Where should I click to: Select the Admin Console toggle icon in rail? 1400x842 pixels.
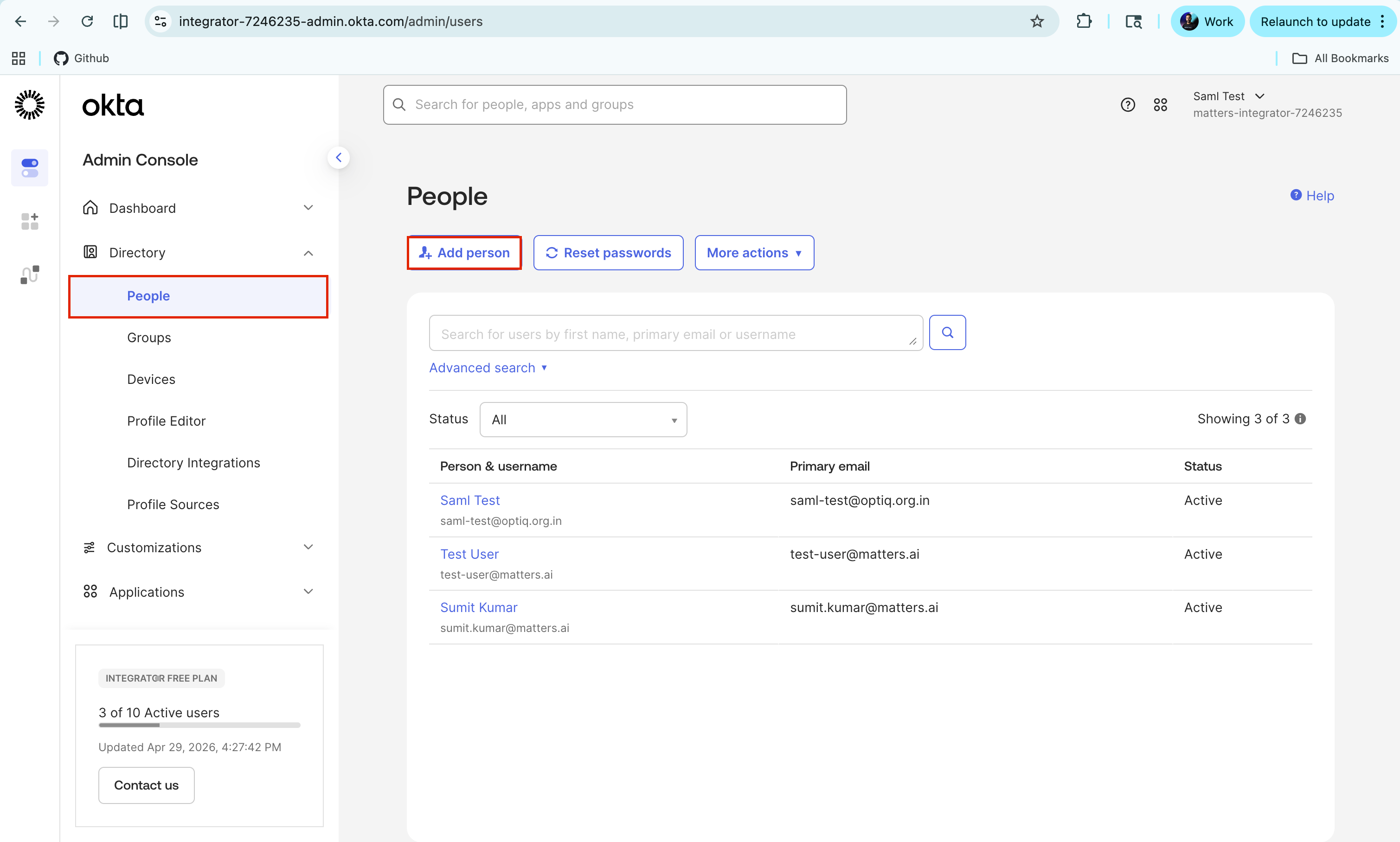click(x=30, y=168)
